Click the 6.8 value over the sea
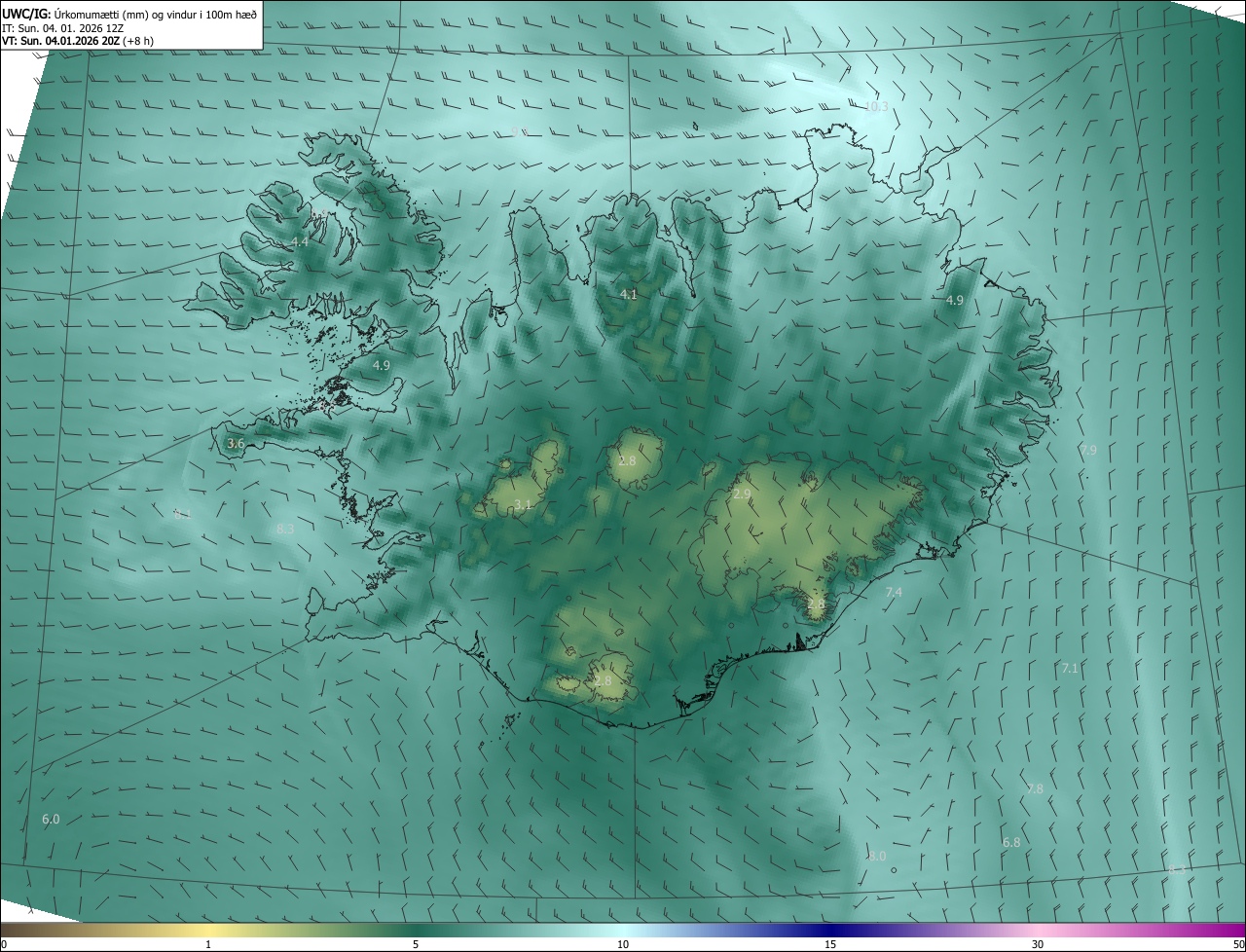Image resolution: width=1246 pixels, height=952 pixels. [x=1011, y=842]
